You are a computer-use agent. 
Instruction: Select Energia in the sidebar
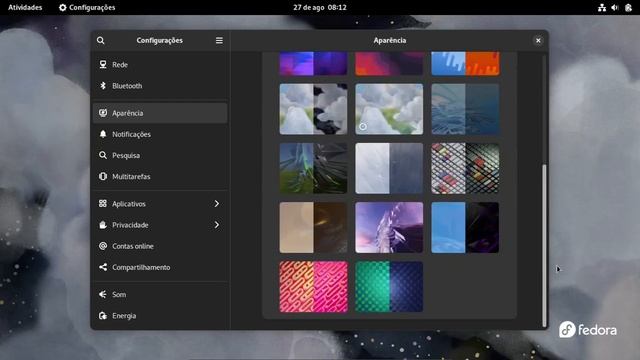pyautogui.click(x=160, y=316)
